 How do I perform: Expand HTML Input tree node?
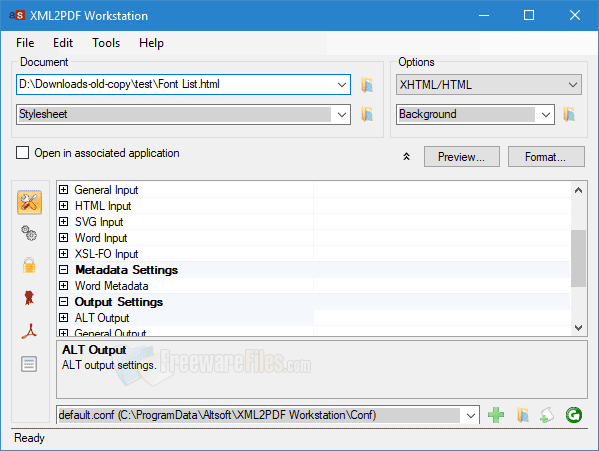[64, 206]
